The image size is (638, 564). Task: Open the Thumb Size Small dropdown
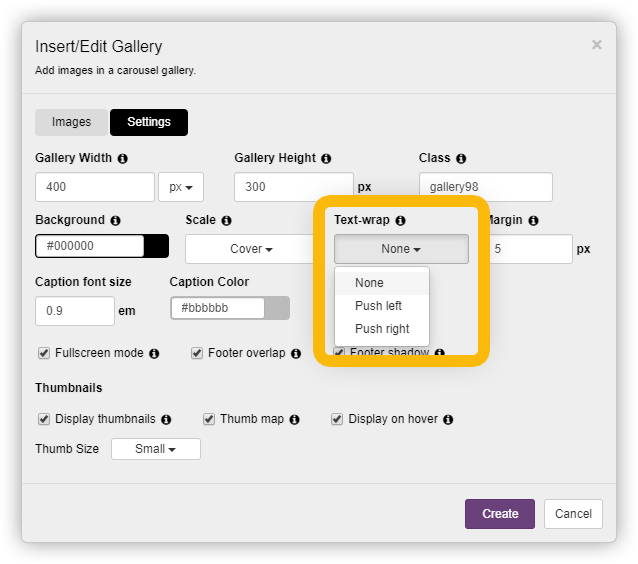pyautogui.click(x=156, y=449)
